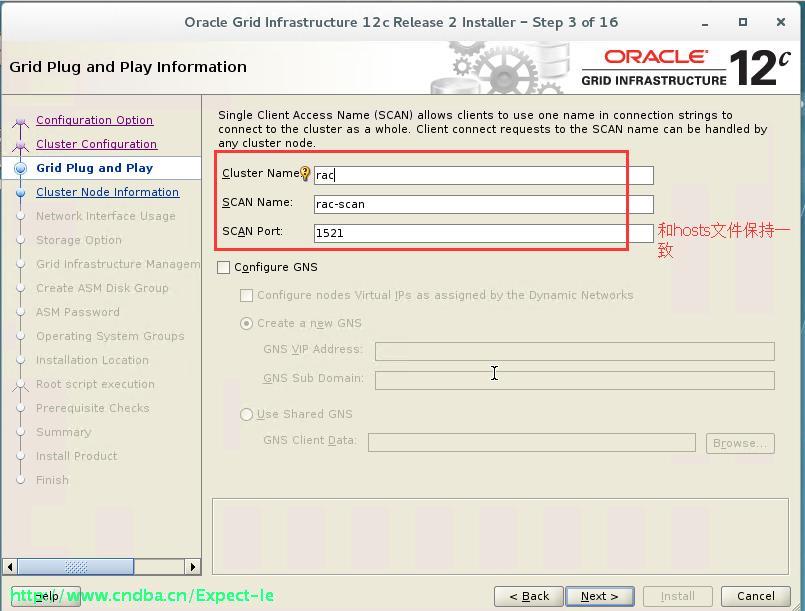This screenshot has width=805, height=611.
Task: Click Prerequisite Checks step
Action: (x=92, y=408)
